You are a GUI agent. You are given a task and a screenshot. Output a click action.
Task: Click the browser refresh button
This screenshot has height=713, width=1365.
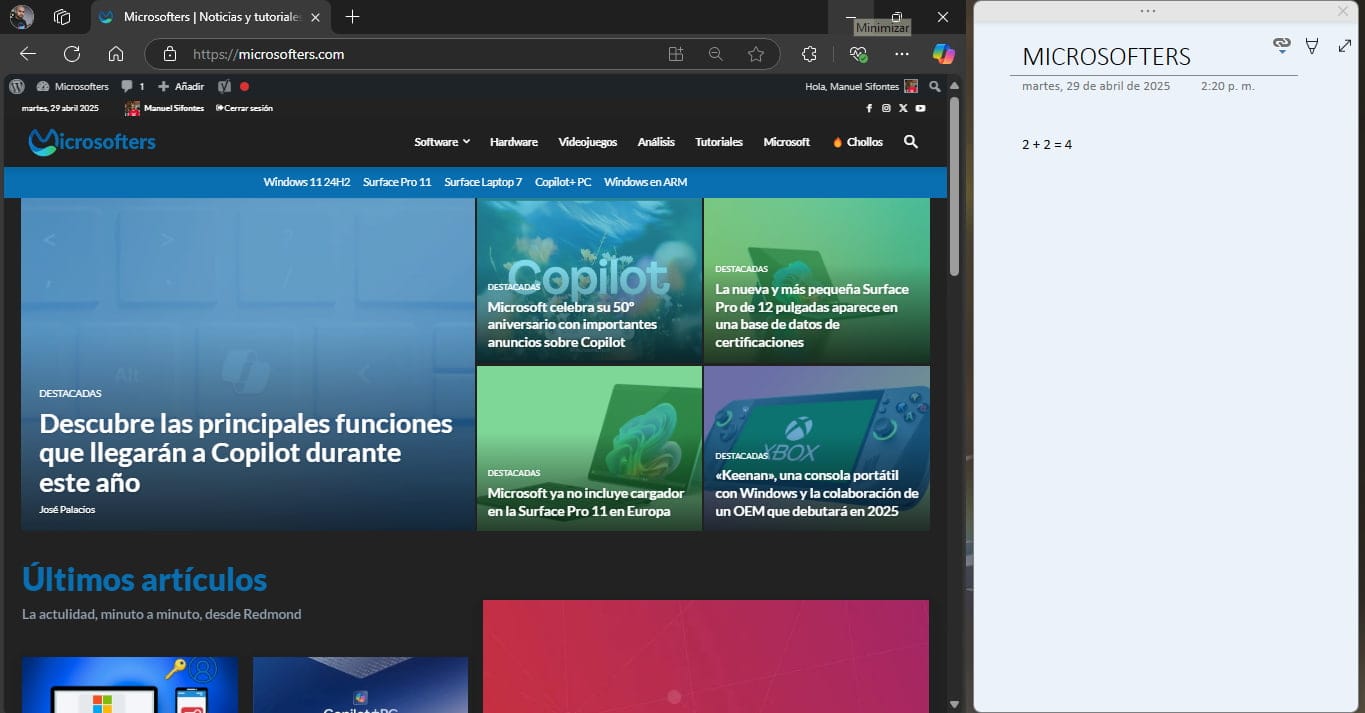click(x=72, y=54)
